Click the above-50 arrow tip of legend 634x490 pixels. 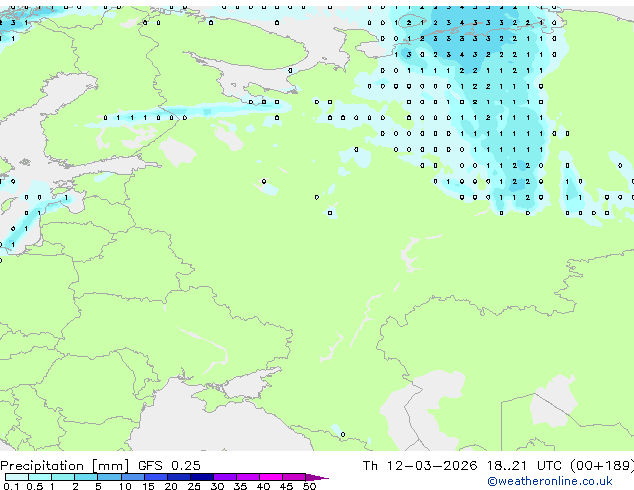point(317,477)
